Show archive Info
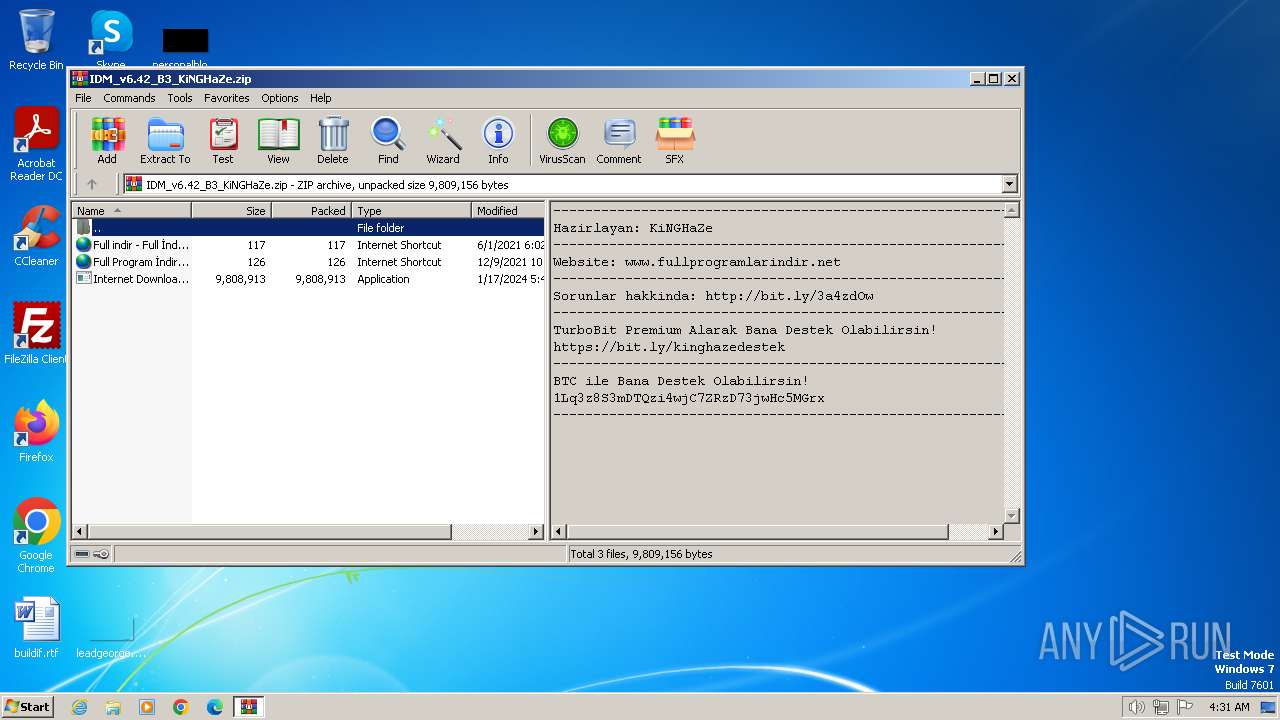Viewport: 1280px width, 720px height. (498, 140)
